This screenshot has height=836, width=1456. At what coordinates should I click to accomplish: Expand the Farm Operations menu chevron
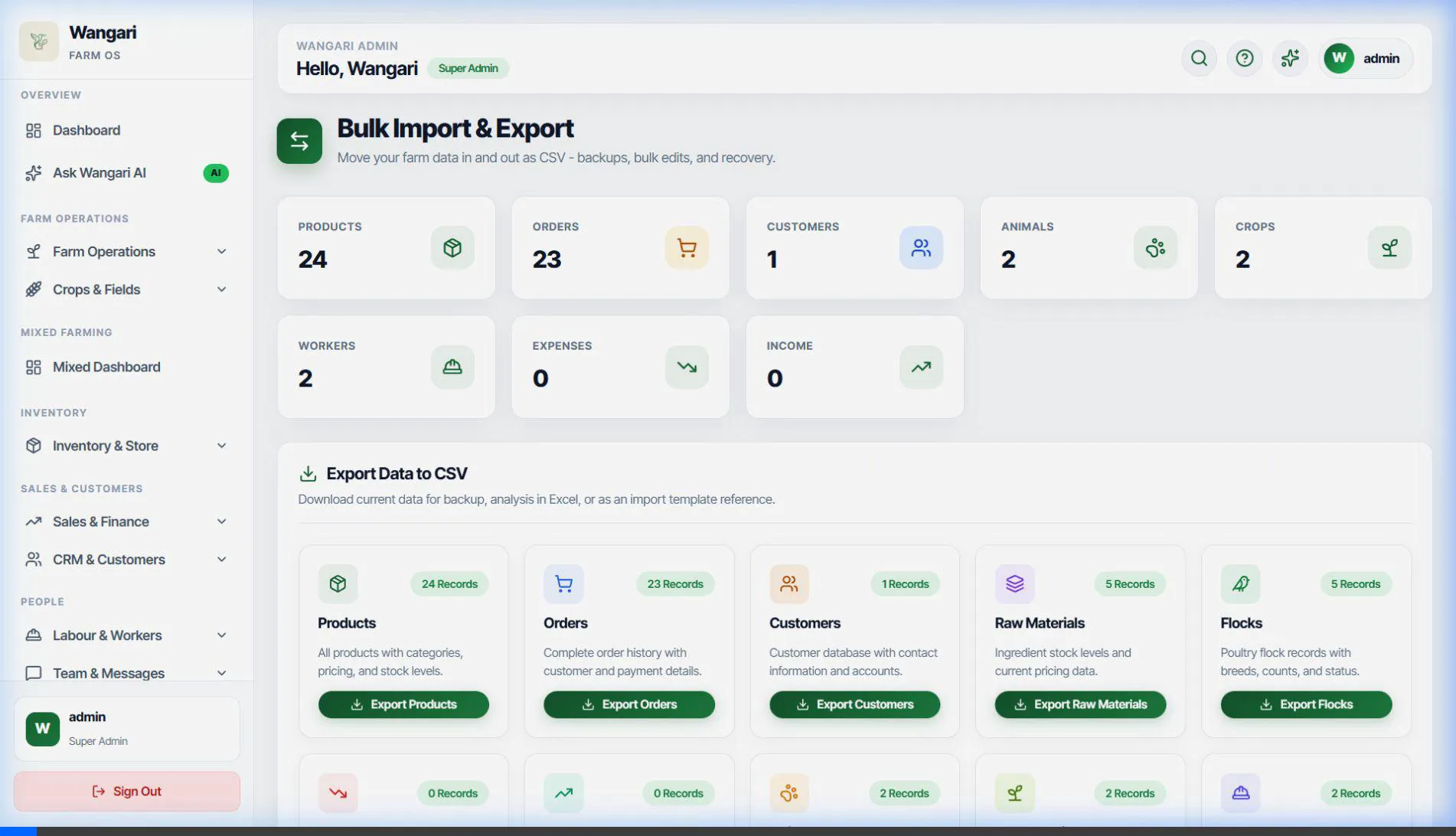pyautogui.click(x=221, y=252)
